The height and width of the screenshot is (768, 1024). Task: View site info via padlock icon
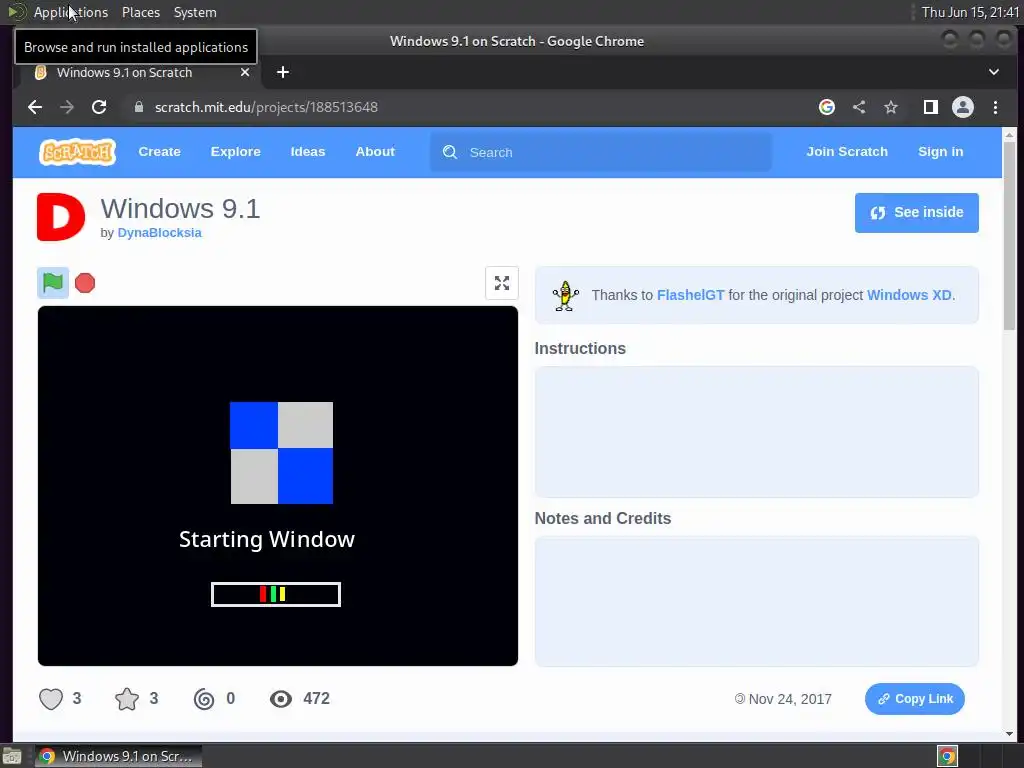point(138,107)
